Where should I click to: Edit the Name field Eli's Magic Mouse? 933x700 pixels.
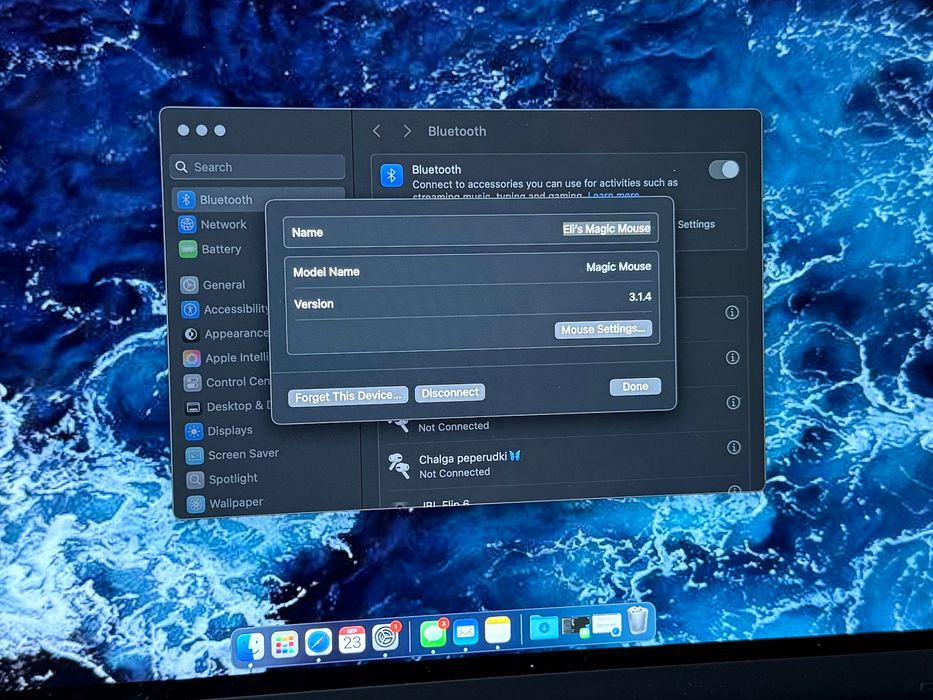tap(606, 229)
